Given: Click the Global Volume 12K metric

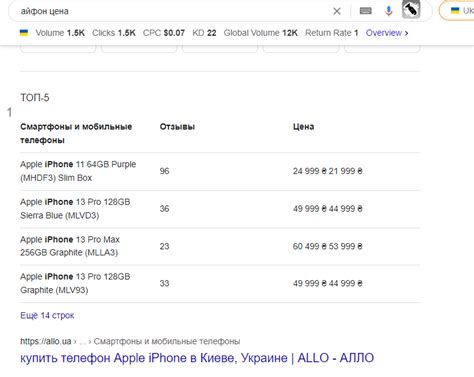Looking at the screenshot, I should pyautogui.click(x=260, y=33).
